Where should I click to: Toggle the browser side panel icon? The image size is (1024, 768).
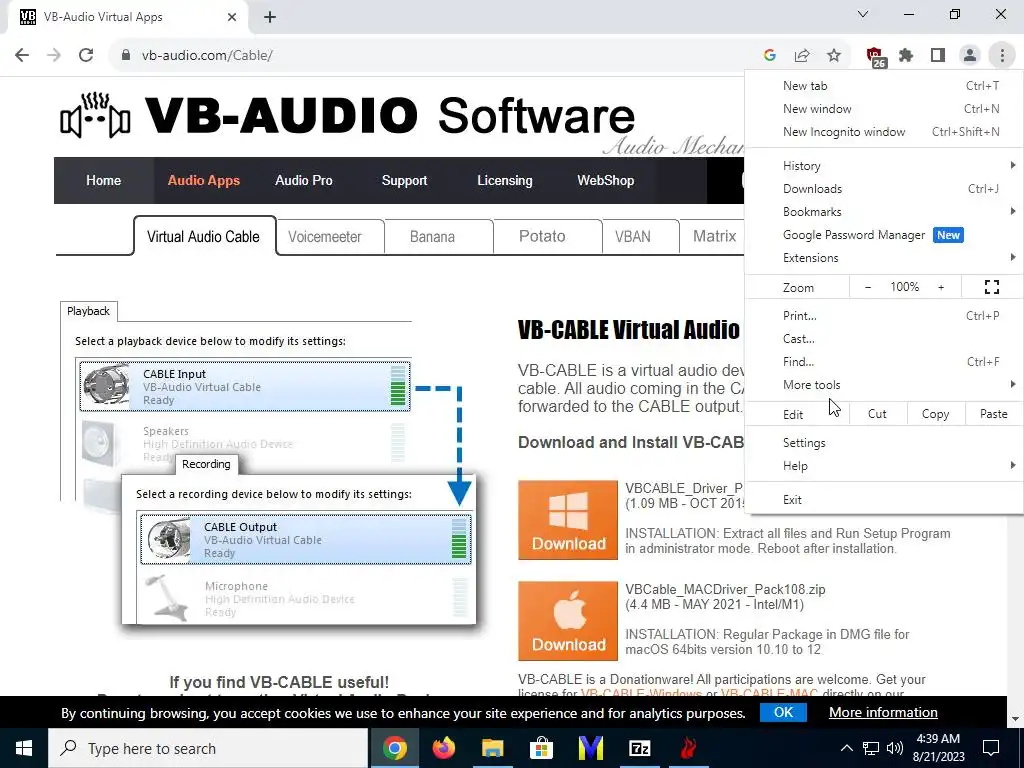(938, 56)
